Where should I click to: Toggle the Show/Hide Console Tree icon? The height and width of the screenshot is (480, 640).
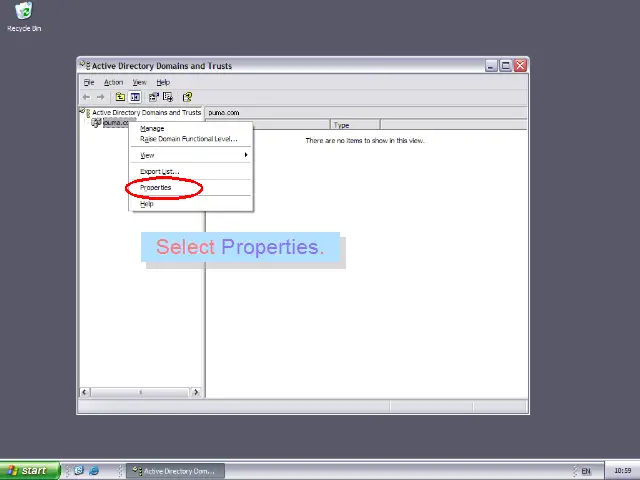pos(135,97)
